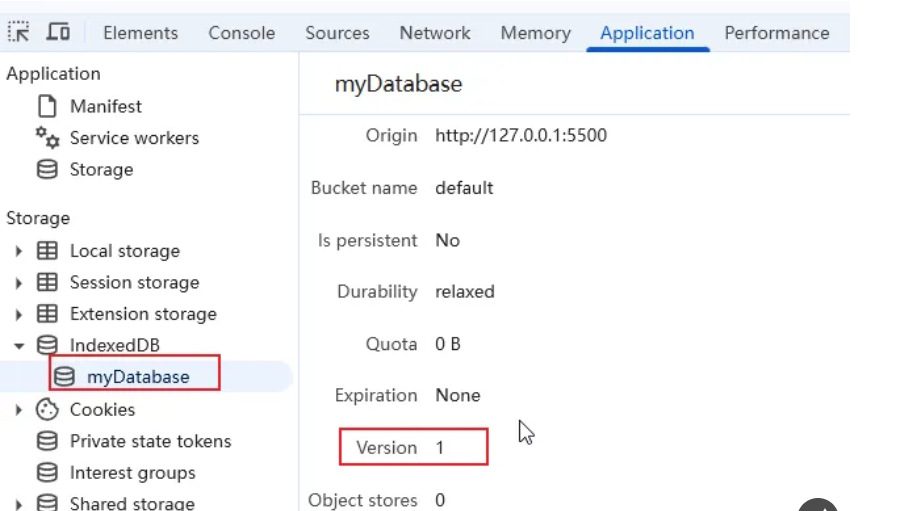Switch to the Console tab
913x511 pixels.
(x=241, y=33)
